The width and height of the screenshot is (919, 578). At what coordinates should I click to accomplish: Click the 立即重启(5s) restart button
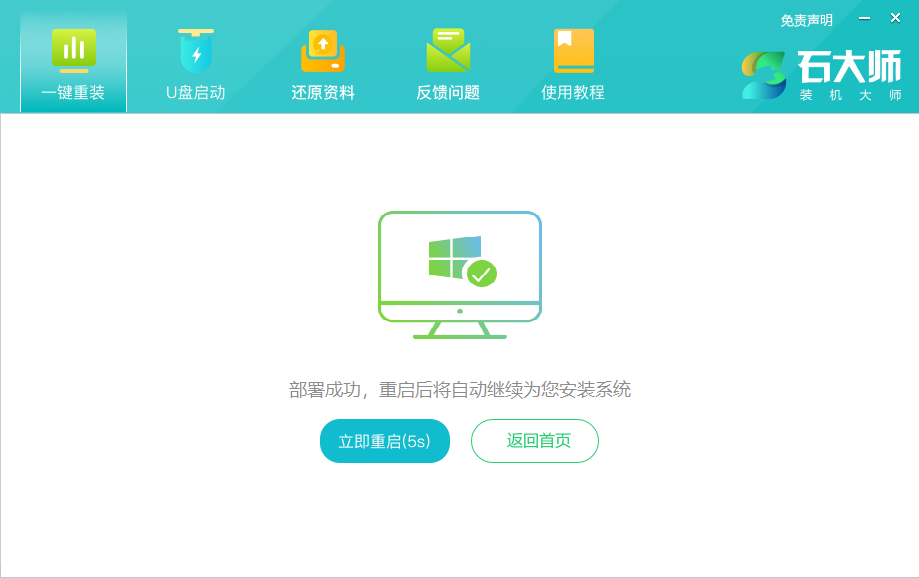tap(384, 440)
